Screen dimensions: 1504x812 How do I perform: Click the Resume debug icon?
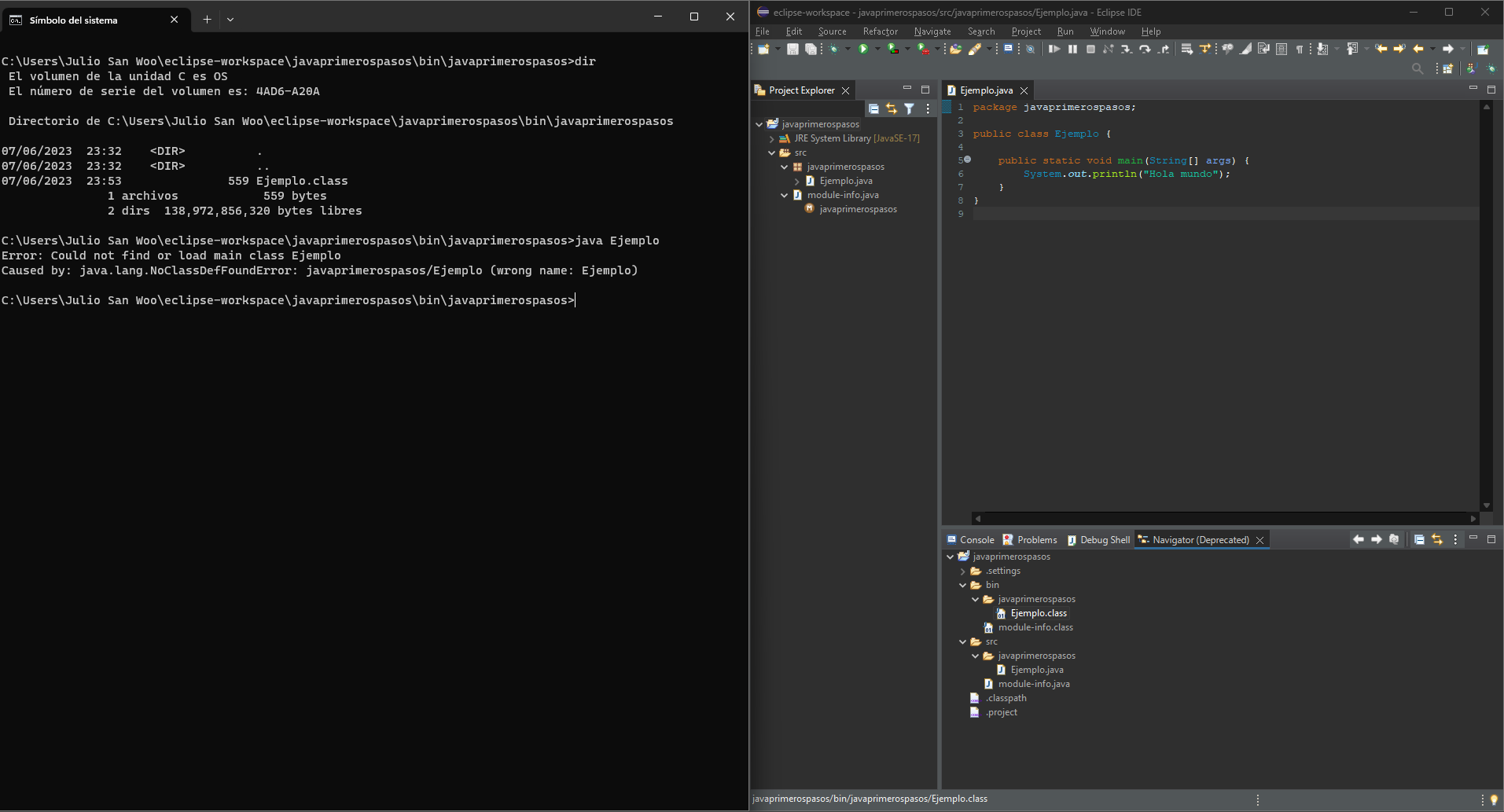(x=1054, y=49)
